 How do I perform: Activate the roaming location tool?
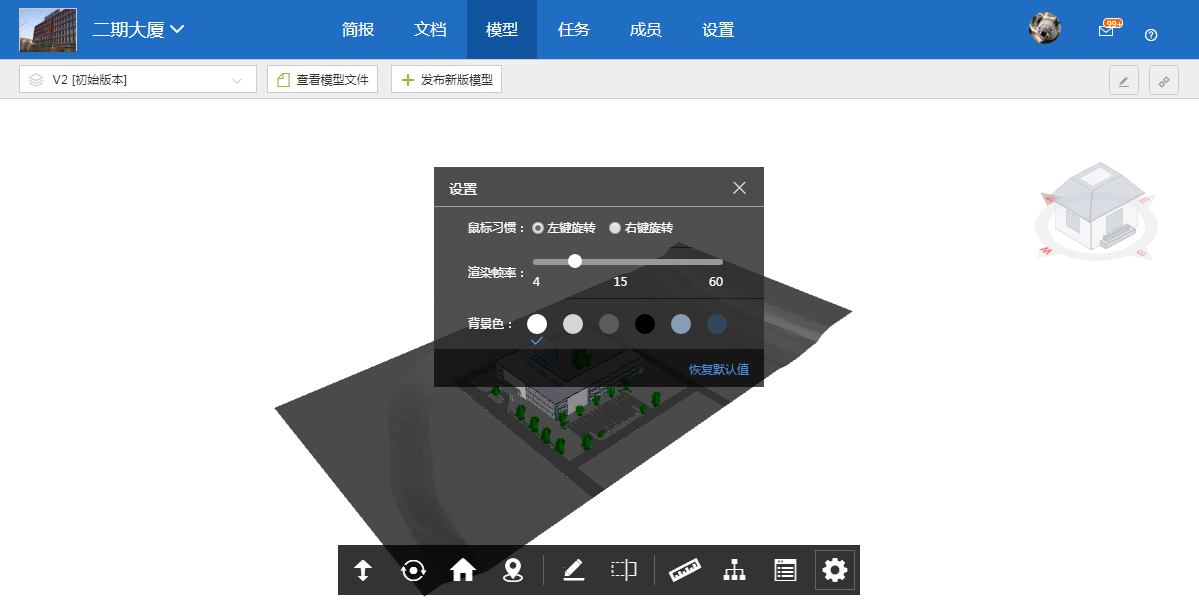(x=512, y=569)
